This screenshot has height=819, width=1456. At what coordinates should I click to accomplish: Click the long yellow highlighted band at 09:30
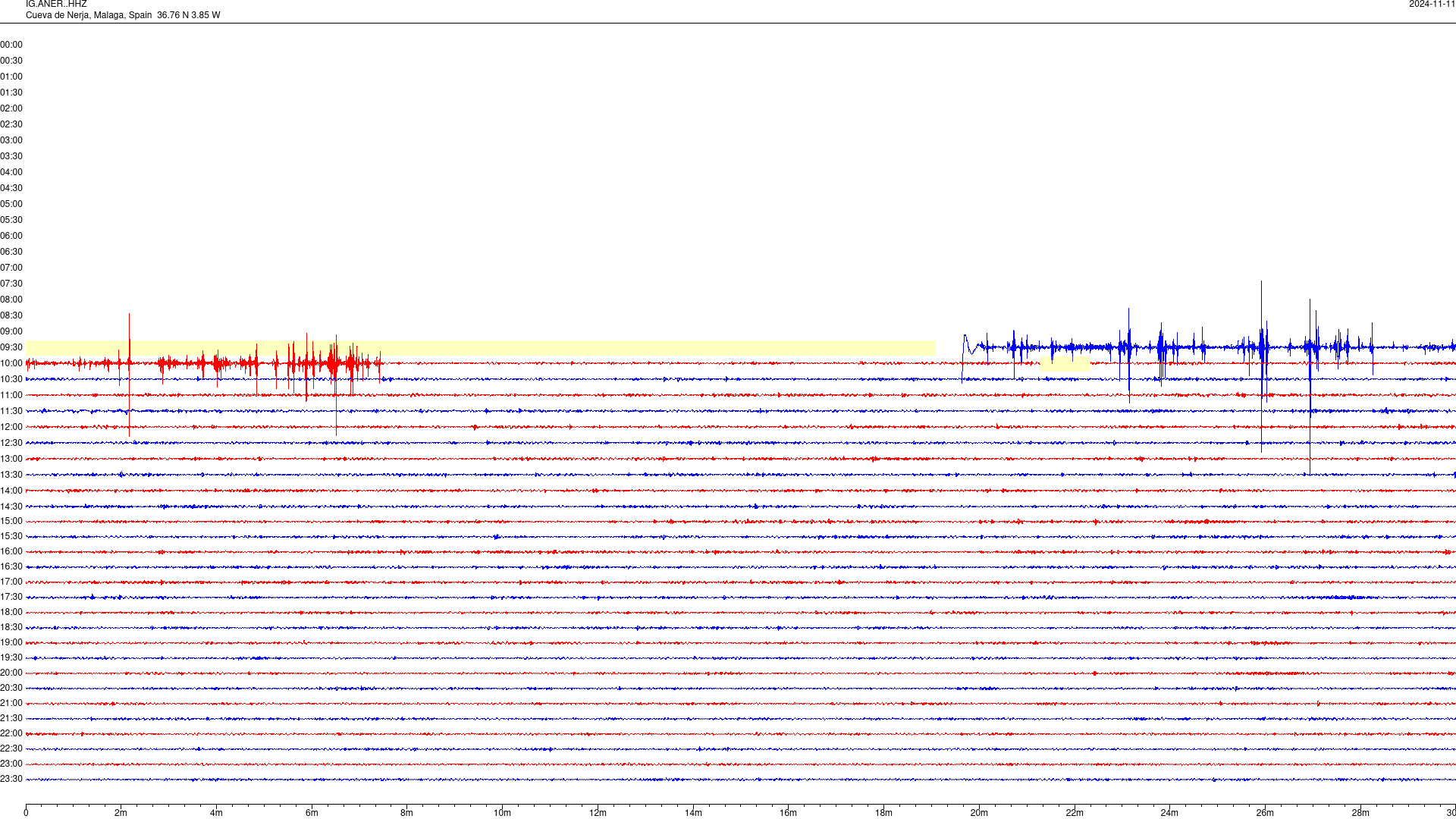coord(480,348)
